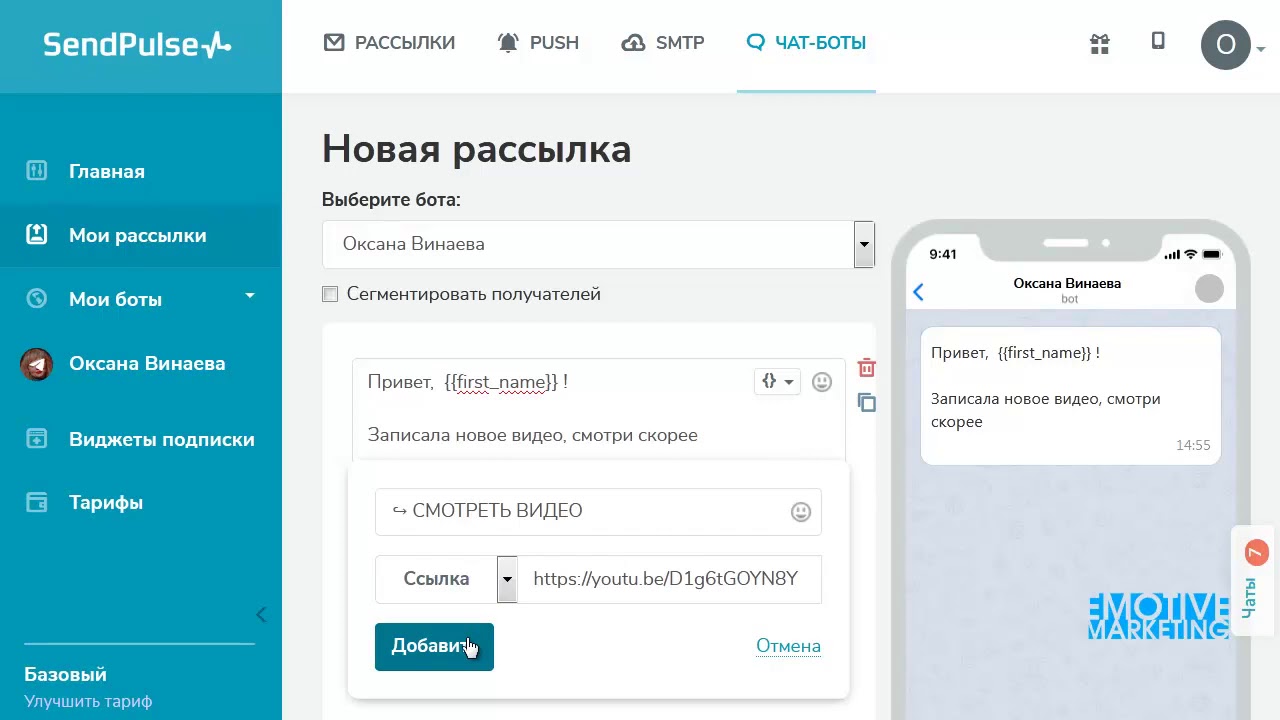Click the bot avatar circle in preview
Screen dimensions: 1280x720
[x=1210, y=289]
